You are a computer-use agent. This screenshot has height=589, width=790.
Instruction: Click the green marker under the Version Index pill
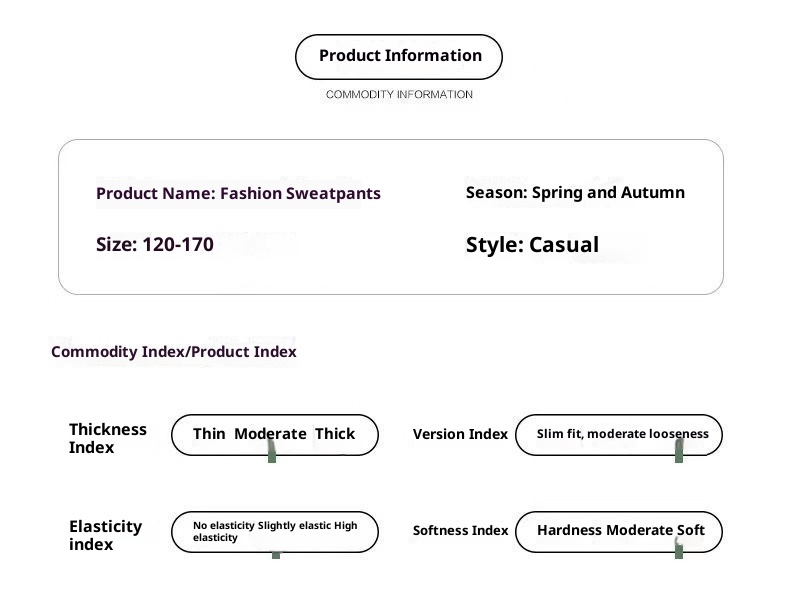point(679,454)
